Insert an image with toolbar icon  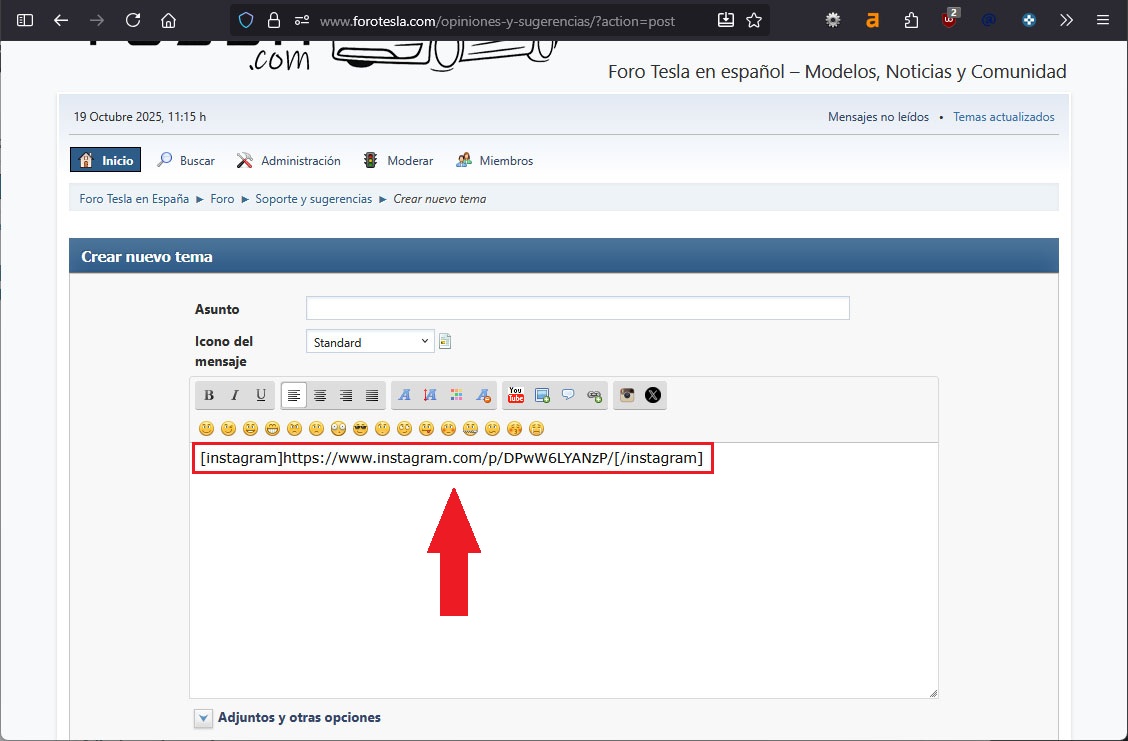tap(542, 395)
